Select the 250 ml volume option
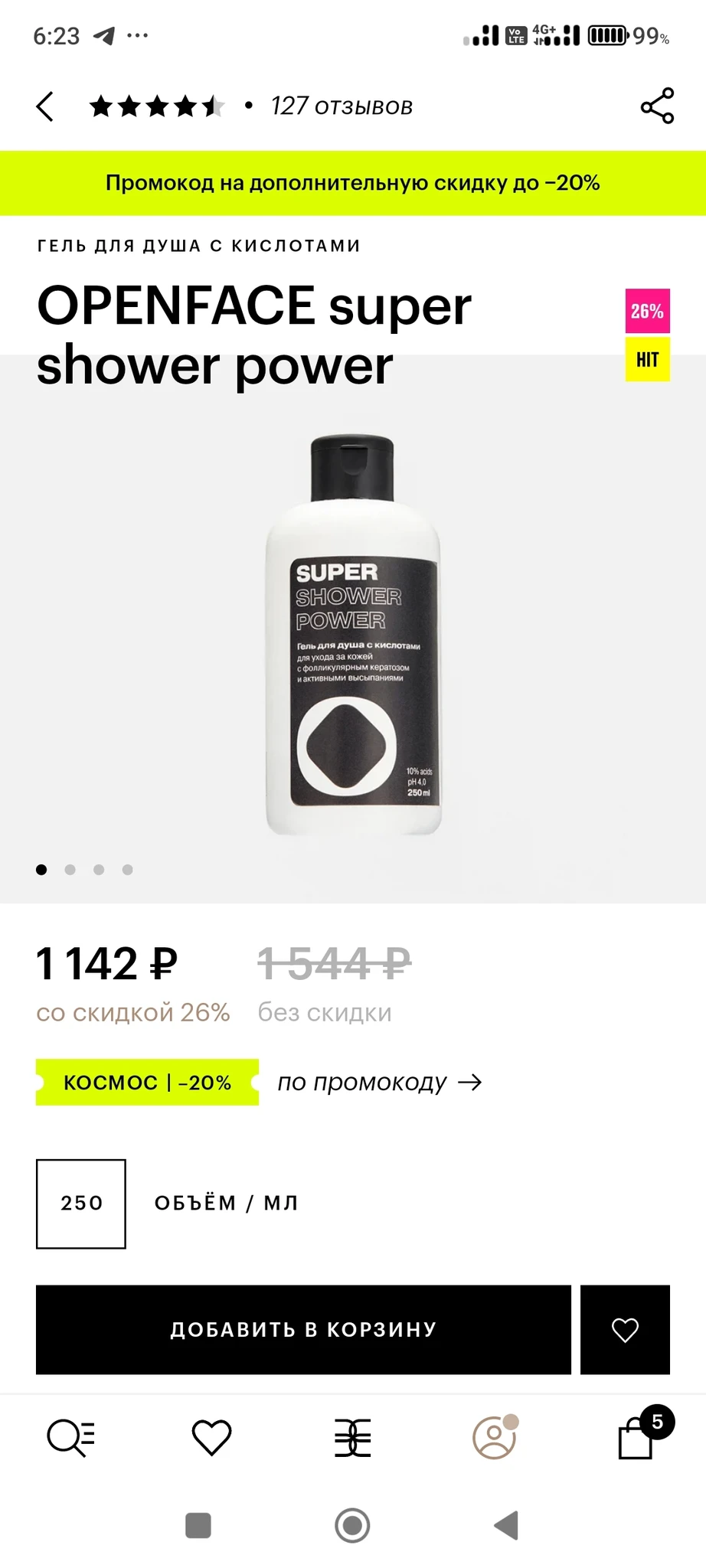Viewport: 706px width, 1568px height. [81, 1204]
